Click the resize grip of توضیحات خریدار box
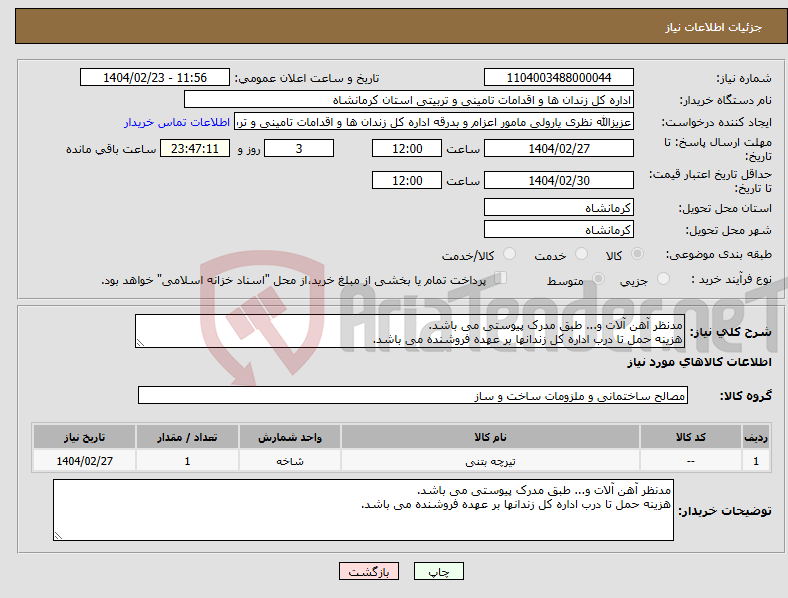788x598 pixels. click(x=58, y=536)
